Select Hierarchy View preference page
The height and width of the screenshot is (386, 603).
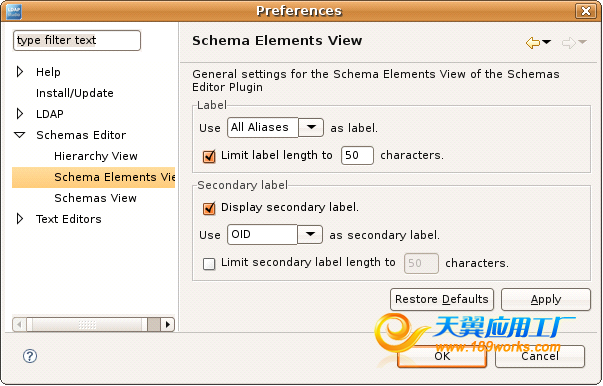96,156
